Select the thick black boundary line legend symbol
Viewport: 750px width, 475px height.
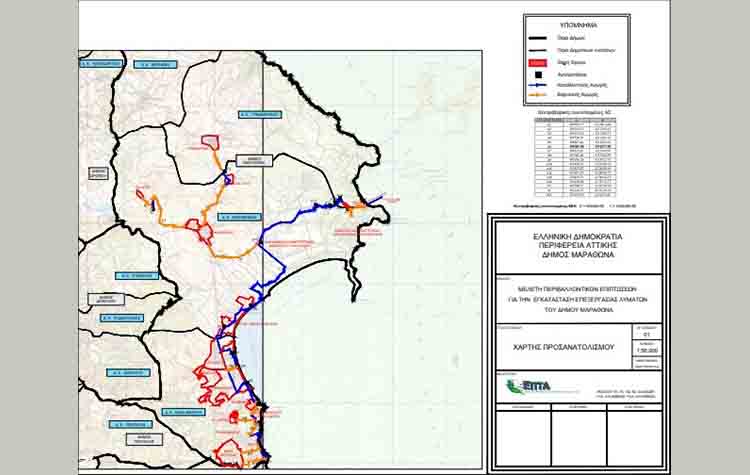coord(538,38)
